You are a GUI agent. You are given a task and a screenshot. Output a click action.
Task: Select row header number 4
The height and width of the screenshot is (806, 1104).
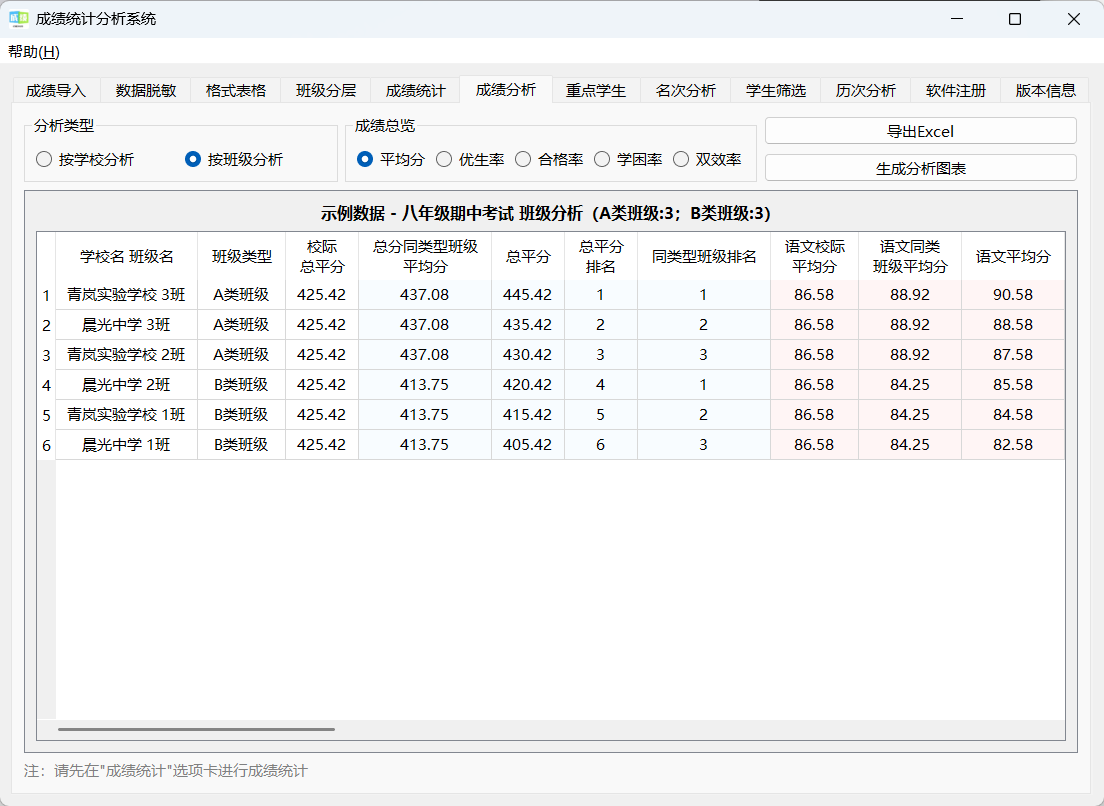(46, 385)
